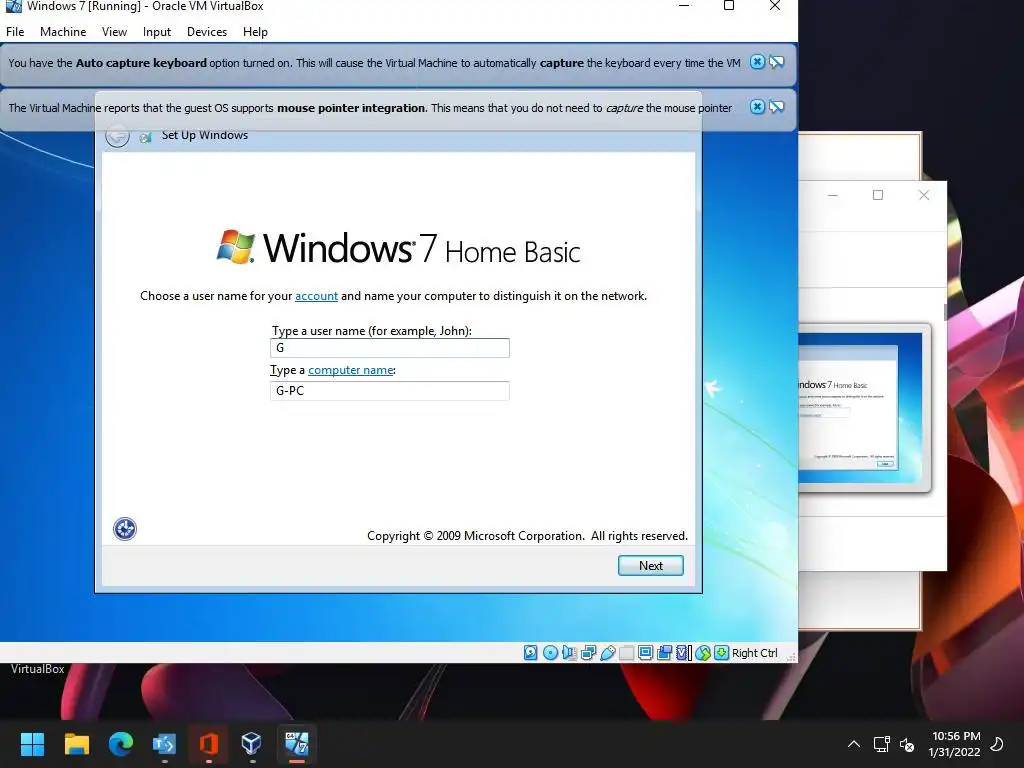The width and height of the screenshot is (1024, 768).
Task: Click the CPU virtualization status icon
Action: 683,652
